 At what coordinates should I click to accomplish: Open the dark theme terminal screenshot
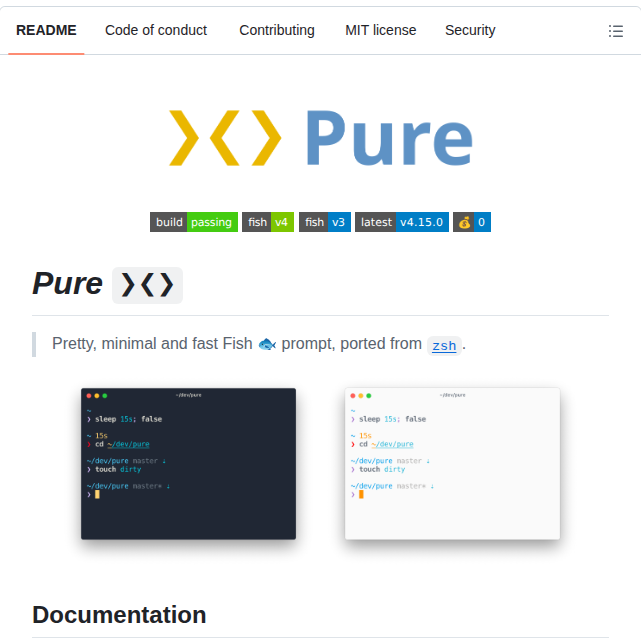tap(188, 463)
